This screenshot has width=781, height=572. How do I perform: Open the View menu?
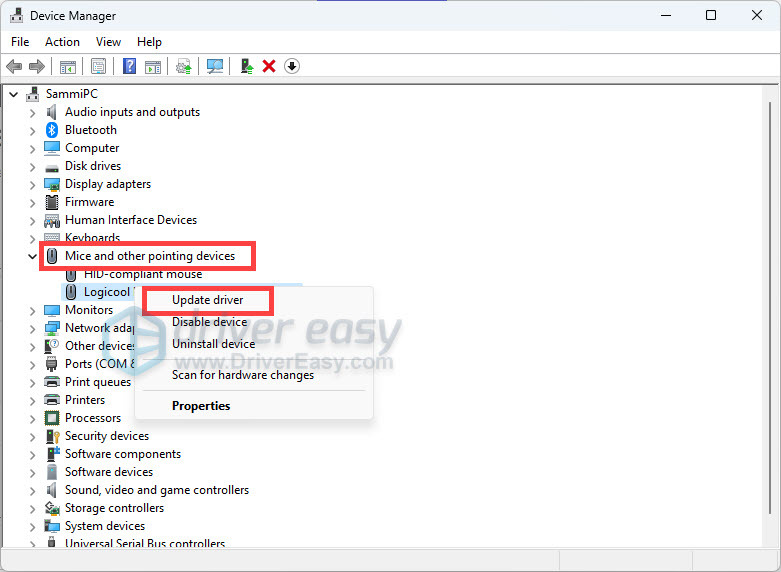(x=108, y=42)
